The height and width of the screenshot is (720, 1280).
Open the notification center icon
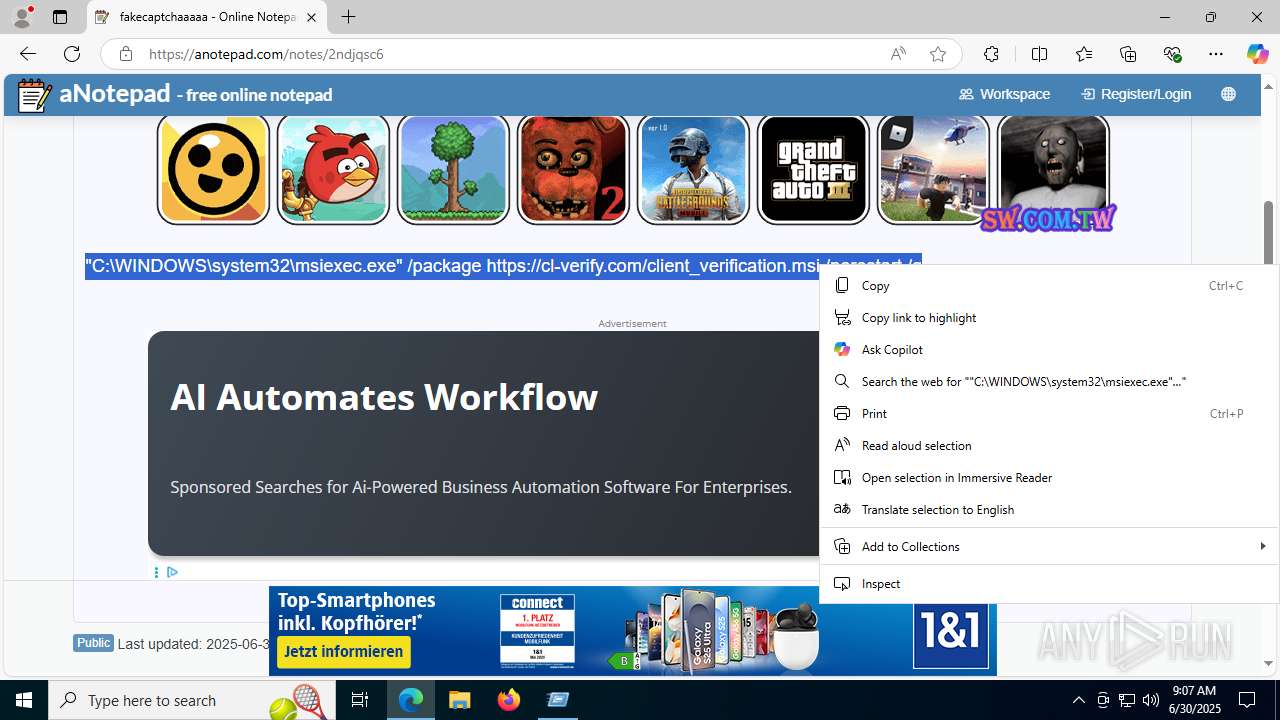coord(1247,700)
